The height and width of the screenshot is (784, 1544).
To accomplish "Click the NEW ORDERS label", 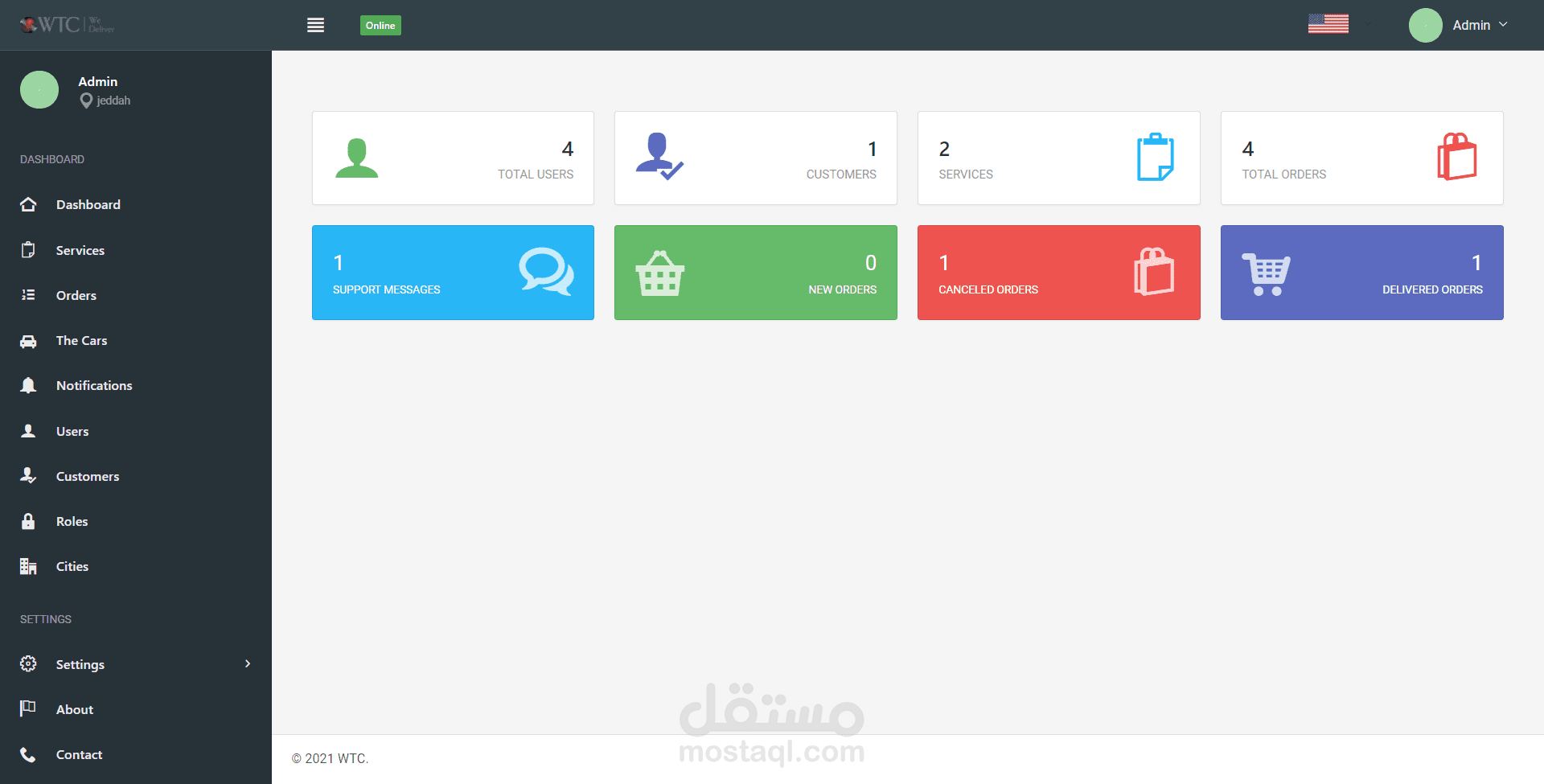I will pyautogui.click(x=843, y=289).
